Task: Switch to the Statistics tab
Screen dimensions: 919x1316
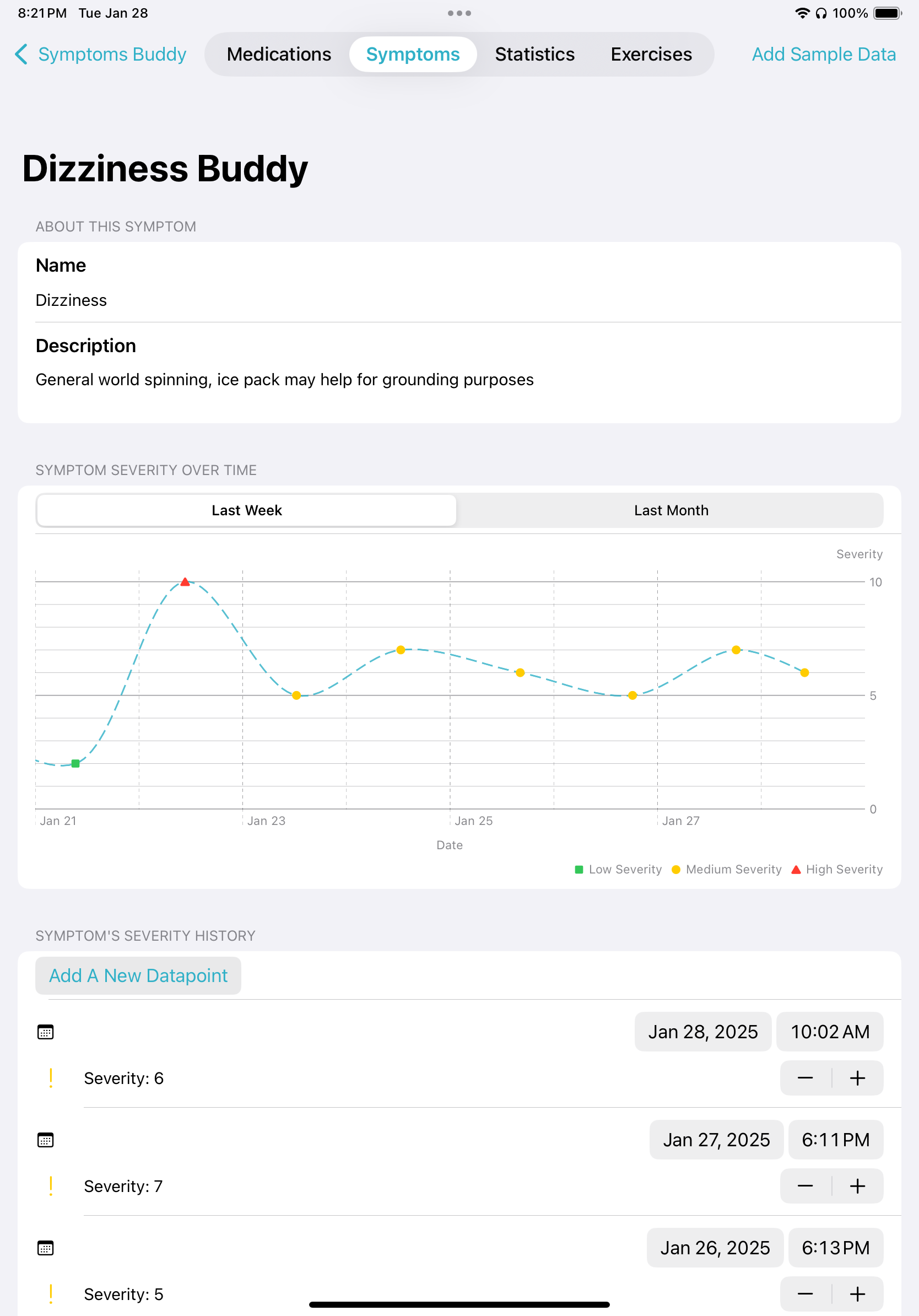Action: click(534, 54)
